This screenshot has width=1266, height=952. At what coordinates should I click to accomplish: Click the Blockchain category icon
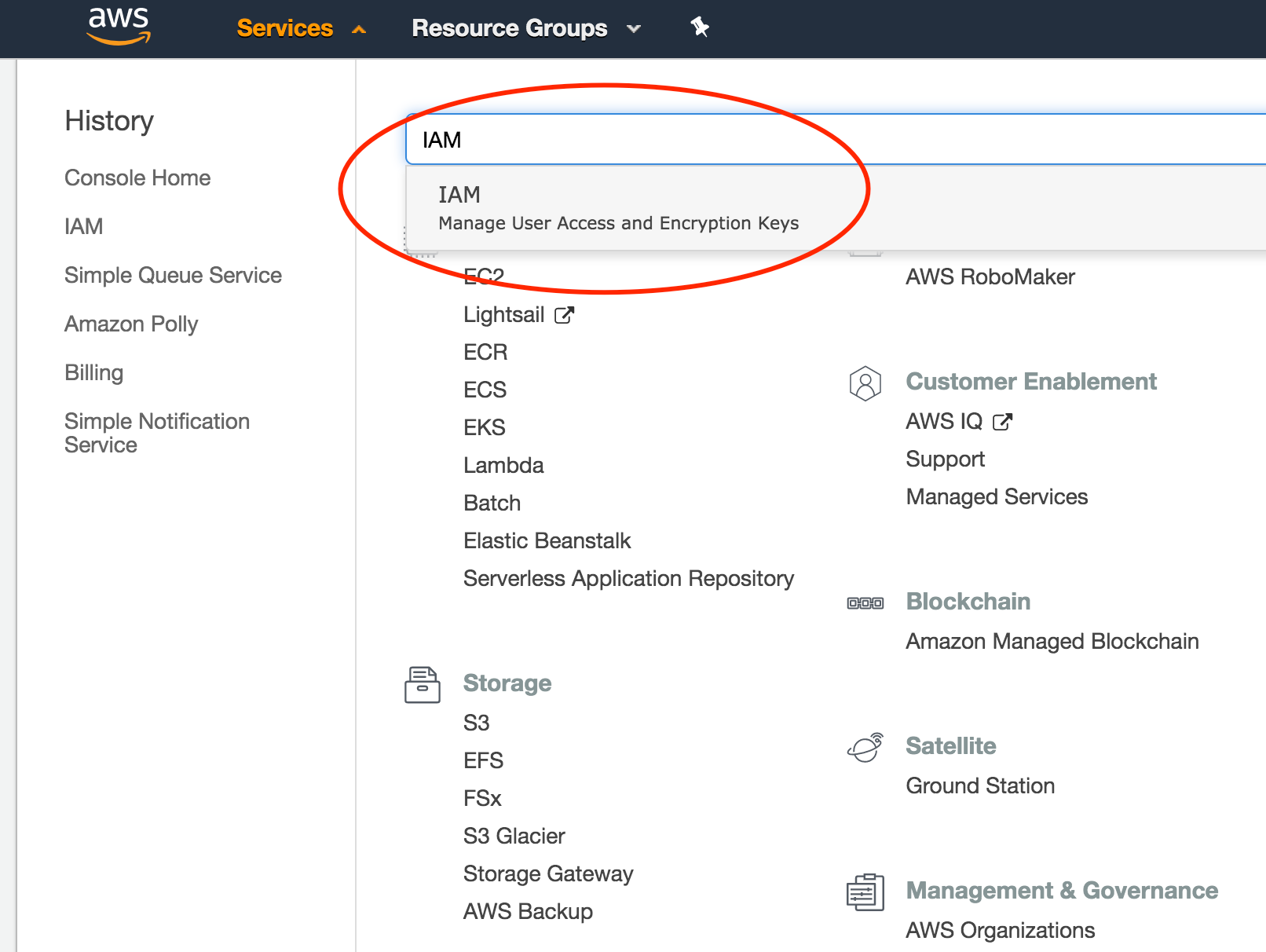click(x=865, y=603)
